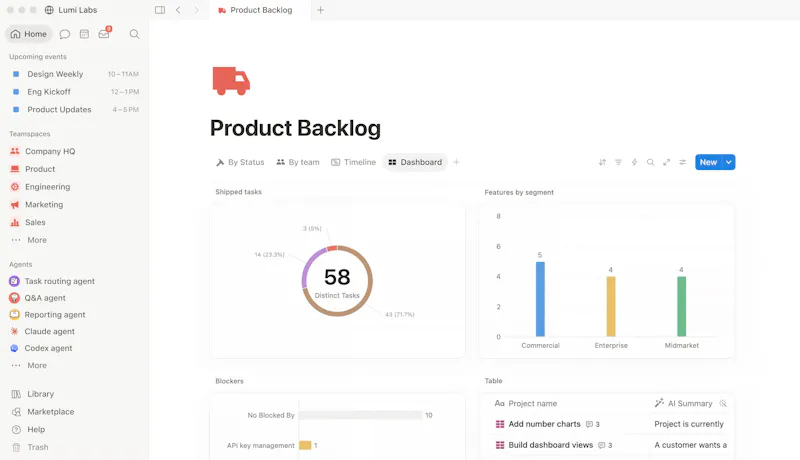
Task: Open the New button dropdown arrow
Action: point(729,162)
